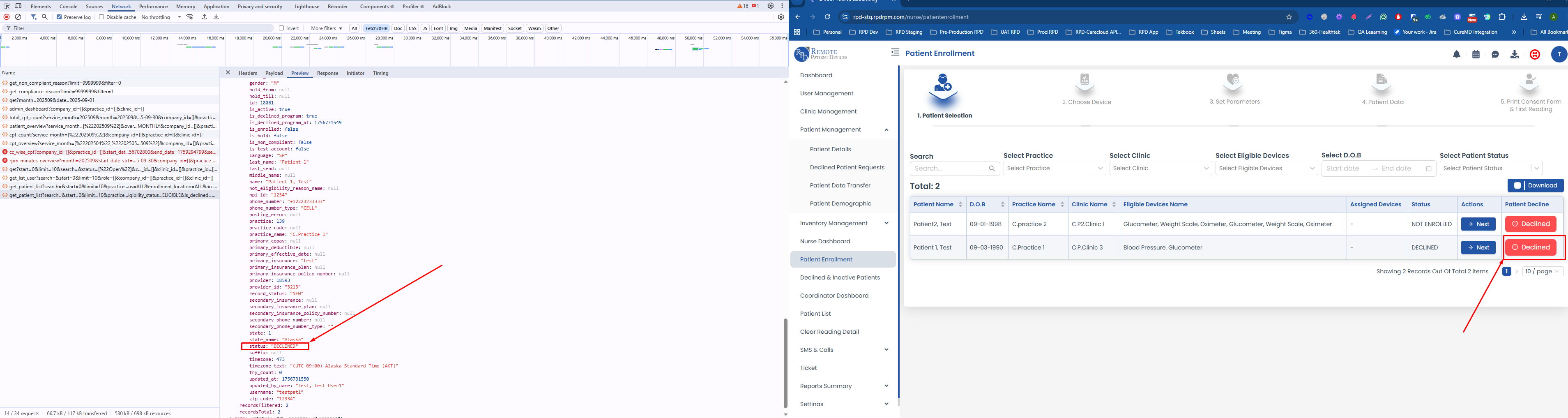Open the Select Practice dropdown

(x=1054, y=169)
